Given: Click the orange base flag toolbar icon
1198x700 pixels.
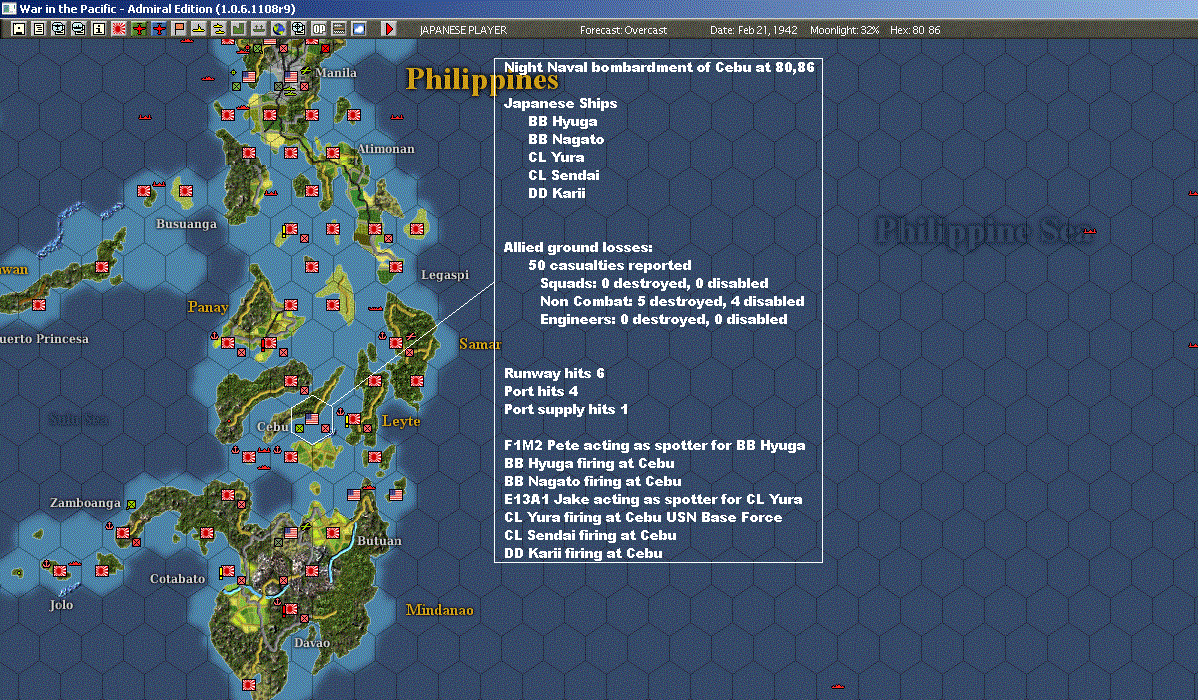Looking at the screenshot, I should [x=179, y=29].
